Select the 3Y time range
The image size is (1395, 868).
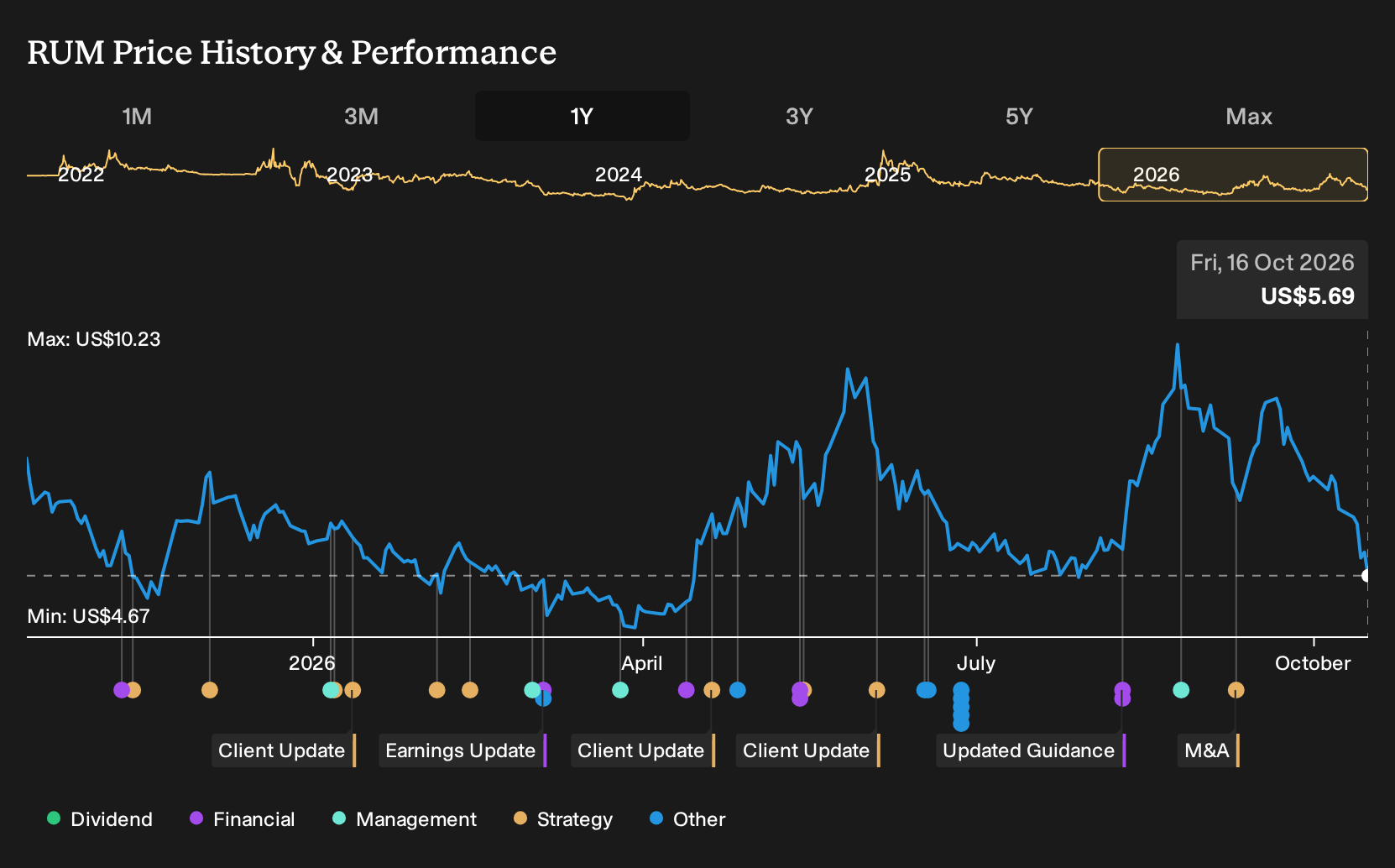[799, 116]
